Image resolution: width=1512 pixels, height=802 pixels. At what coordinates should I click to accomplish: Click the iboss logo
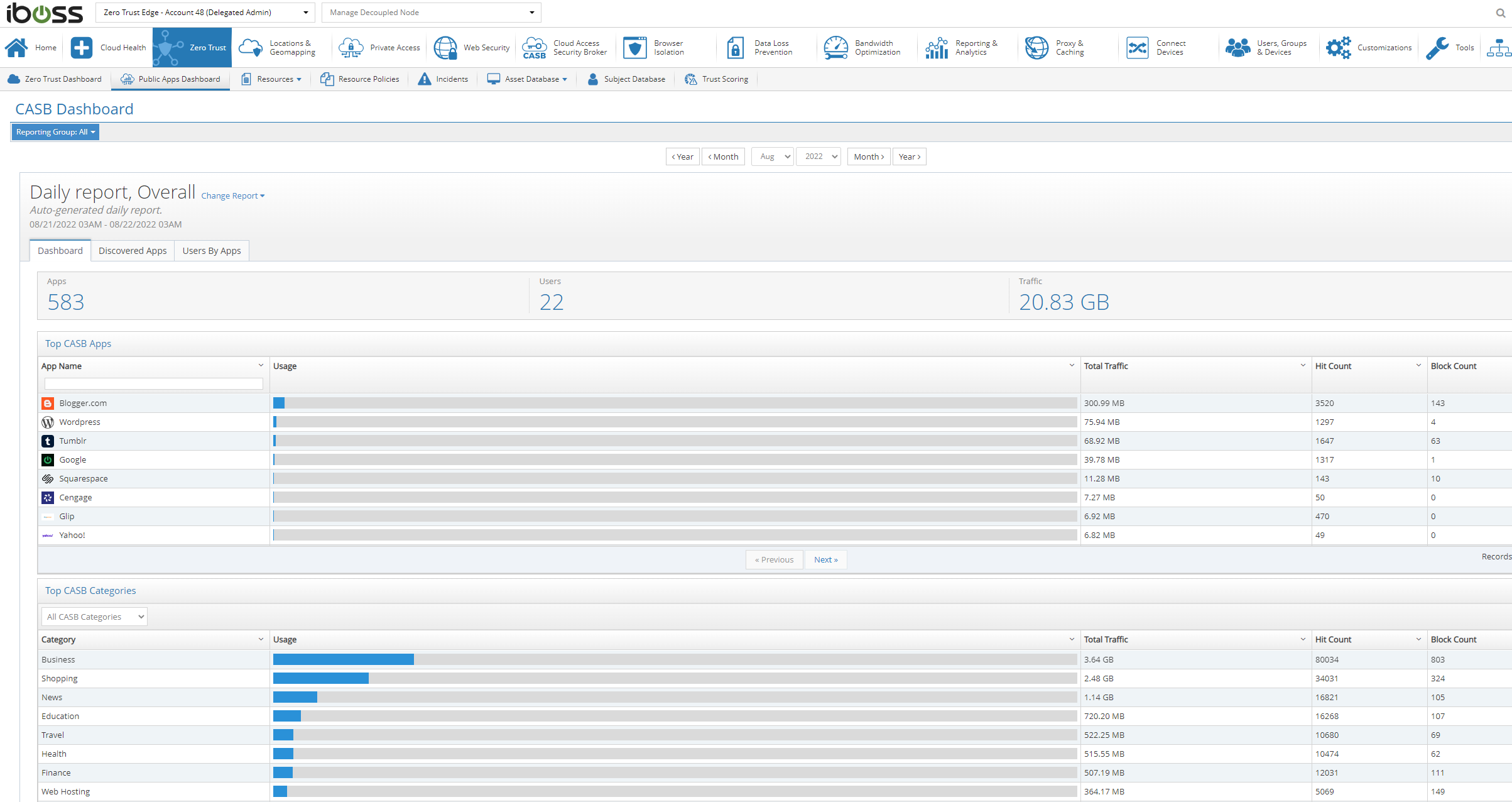pos(45,13)
